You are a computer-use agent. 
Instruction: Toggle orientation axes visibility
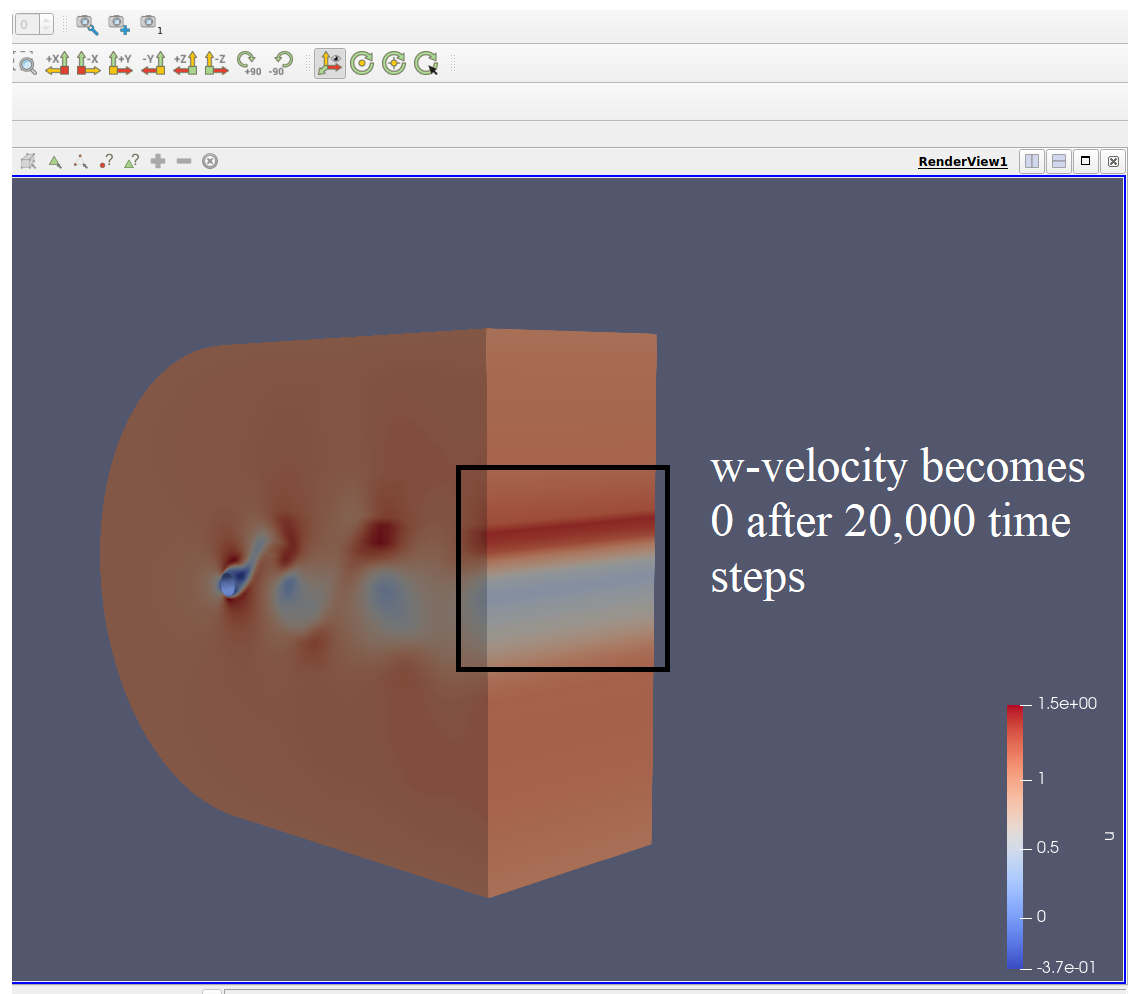329,64
